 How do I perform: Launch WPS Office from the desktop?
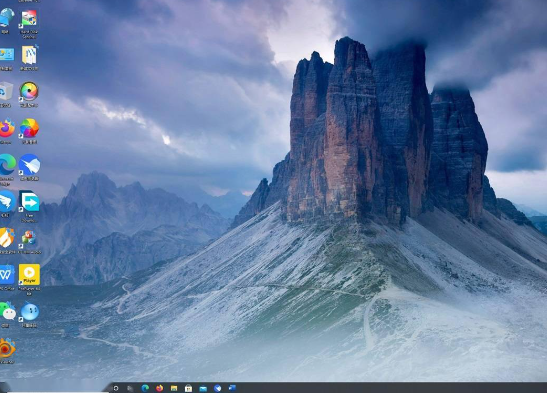pyautogui.click(x=7, y=275)
